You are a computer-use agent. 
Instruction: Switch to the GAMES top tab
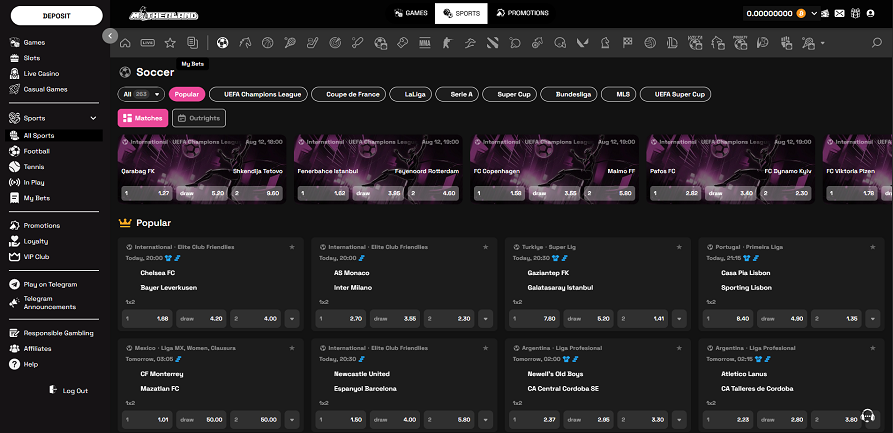(x=410, y=13)
